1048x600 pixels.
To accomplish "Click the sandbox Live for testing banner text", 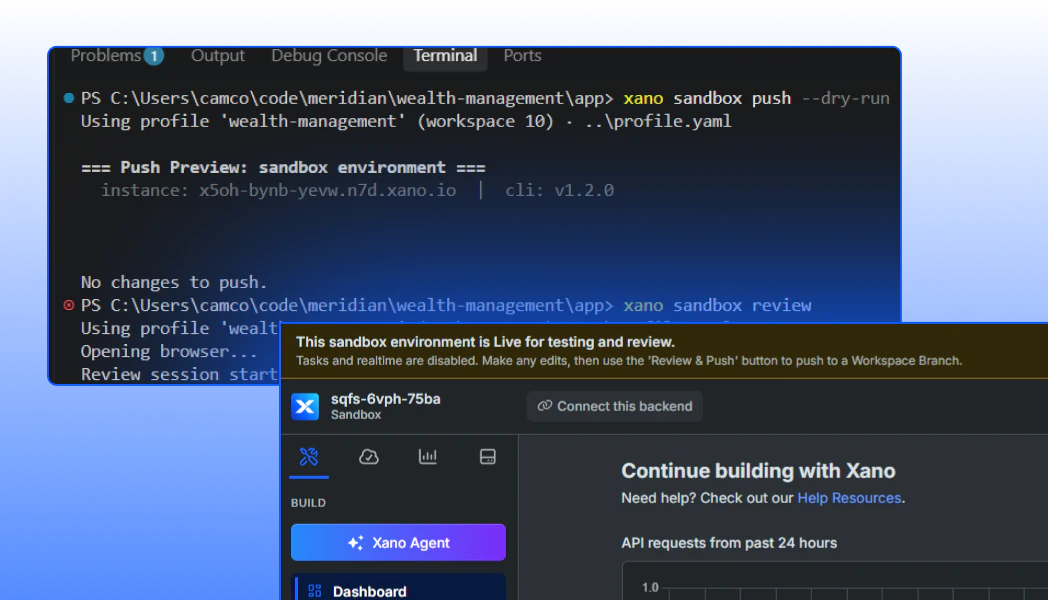I will point(485,342).
